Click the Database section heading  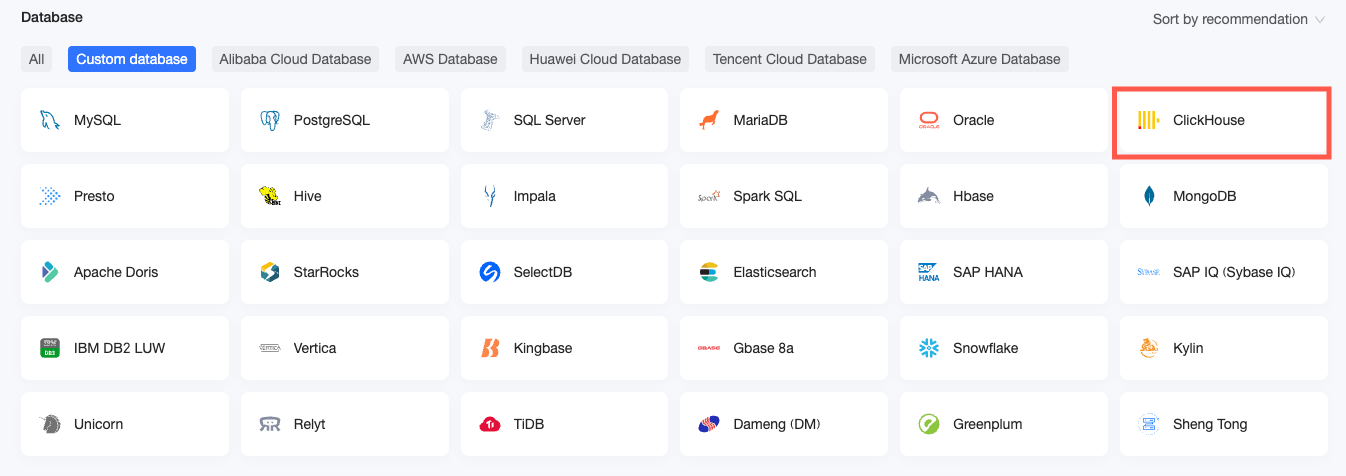pos(52,17)
